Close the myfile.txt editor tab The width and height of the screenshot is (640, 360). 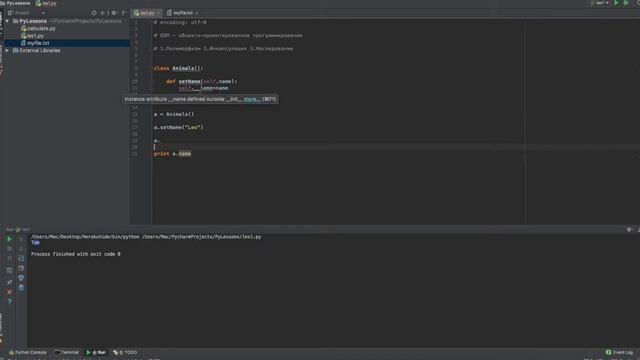[197, 13]
